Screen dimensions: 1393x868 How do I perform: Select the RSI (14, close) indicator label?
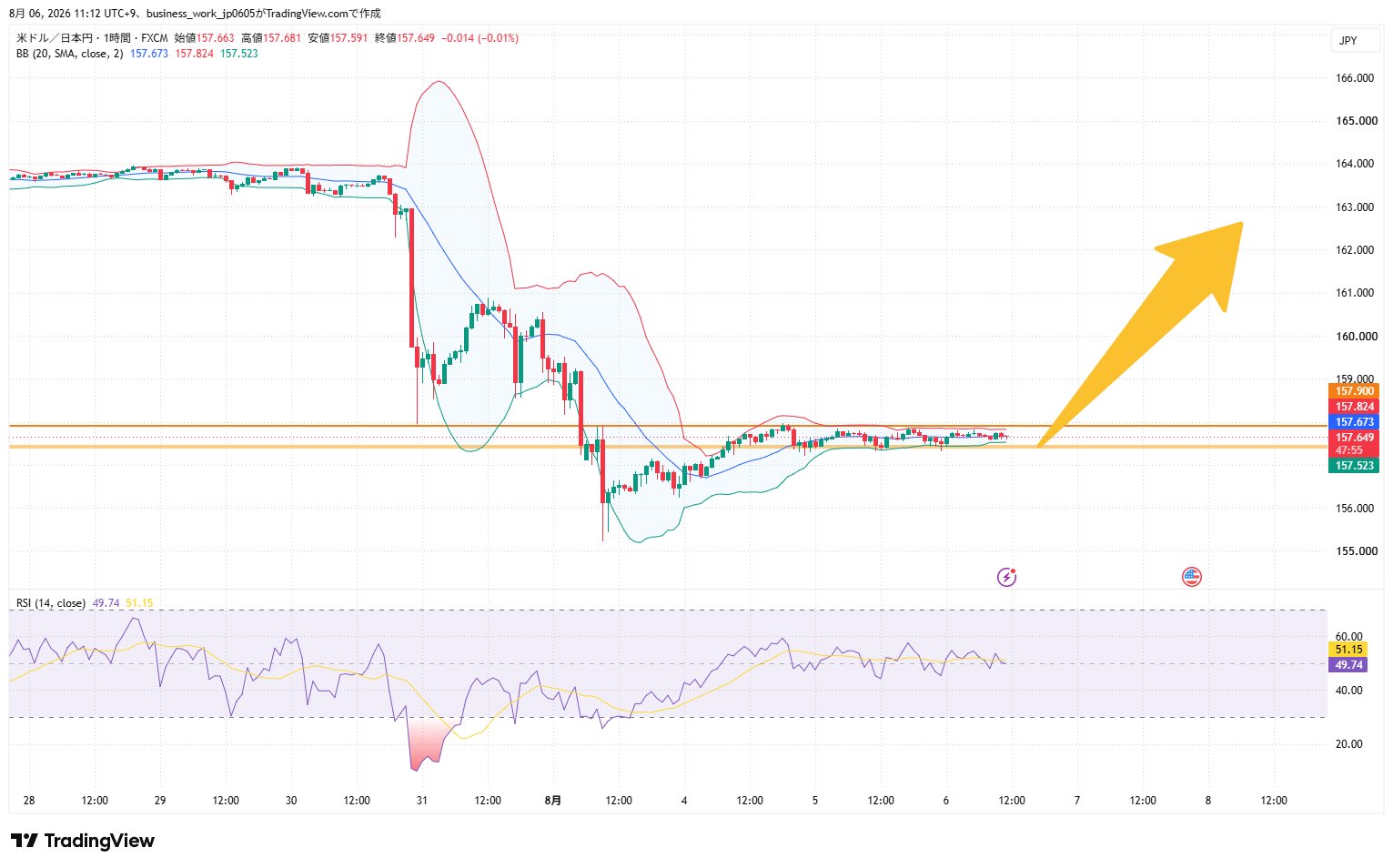pyautogui.click(x=51, y=603)
